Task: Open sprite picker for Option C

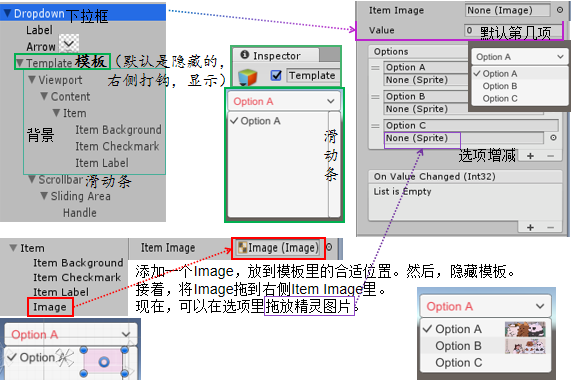Action: tap(553, 138)
